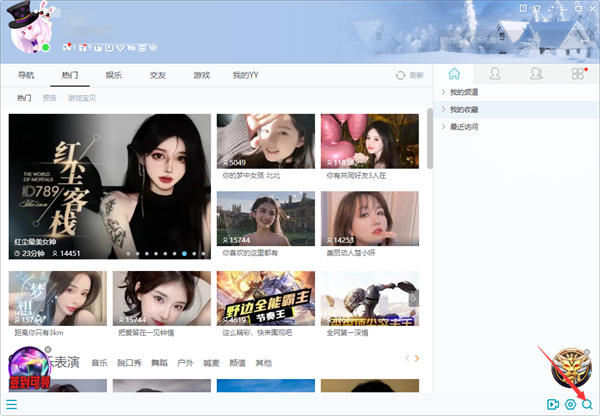
Task: Open the 我的YY tab
Action: click(245, 75)
